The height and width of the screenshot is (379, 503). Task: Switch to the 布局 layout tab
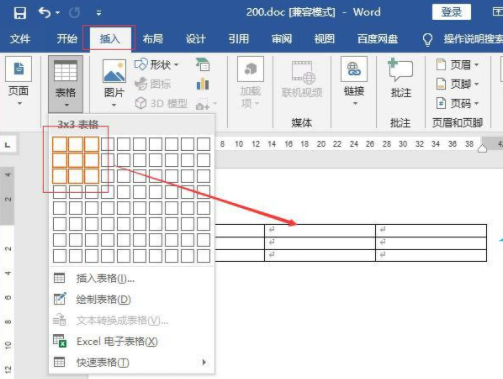tap(153, 39)
